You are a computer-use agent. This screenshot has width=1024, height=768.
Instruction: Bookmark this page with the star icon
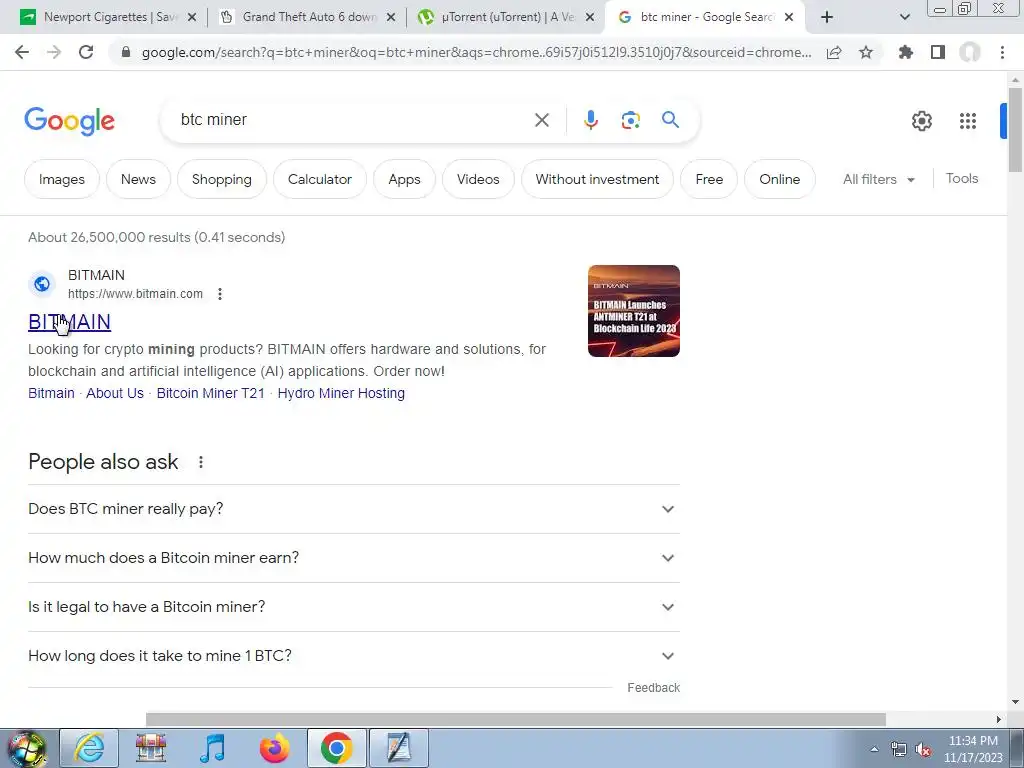tap(866, 52)
